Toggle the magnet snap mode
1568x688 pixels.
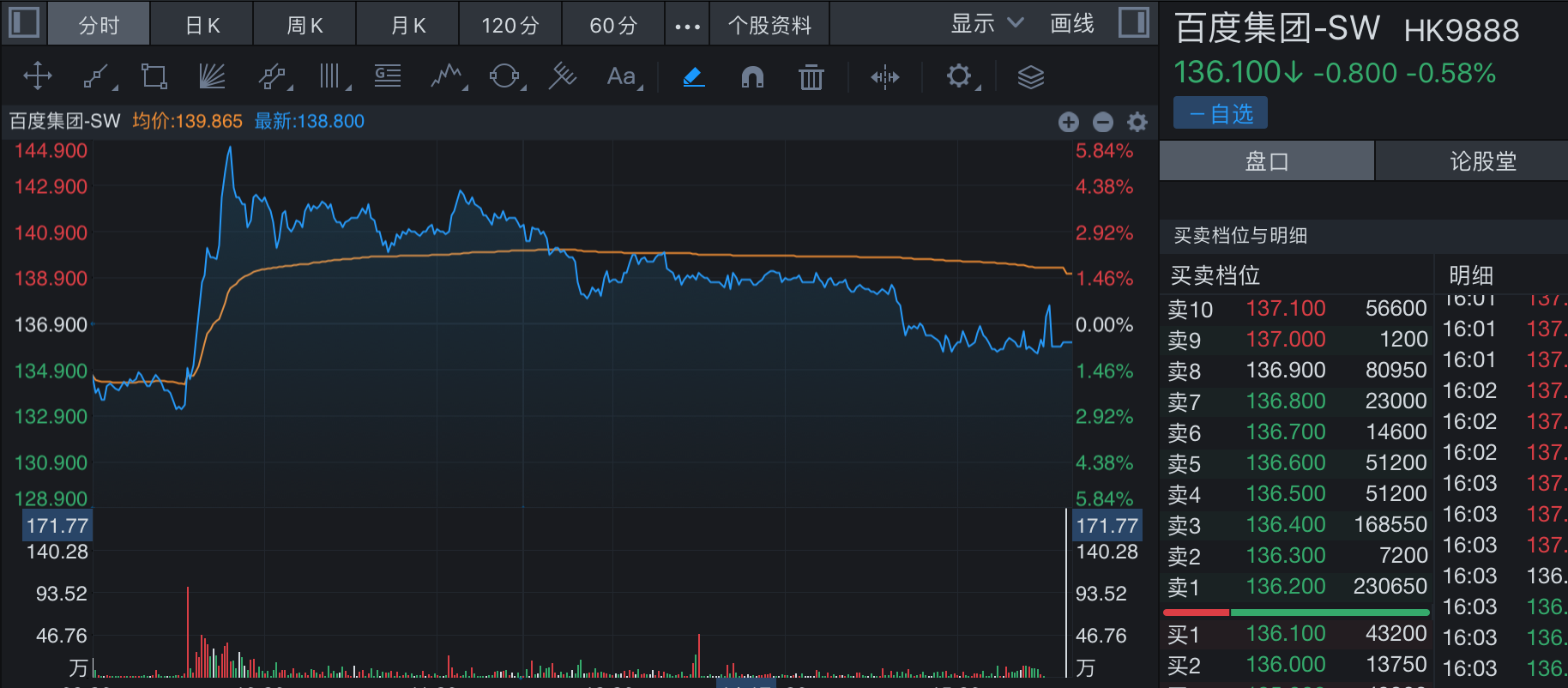pyautogui.click(x=752, y=77)
